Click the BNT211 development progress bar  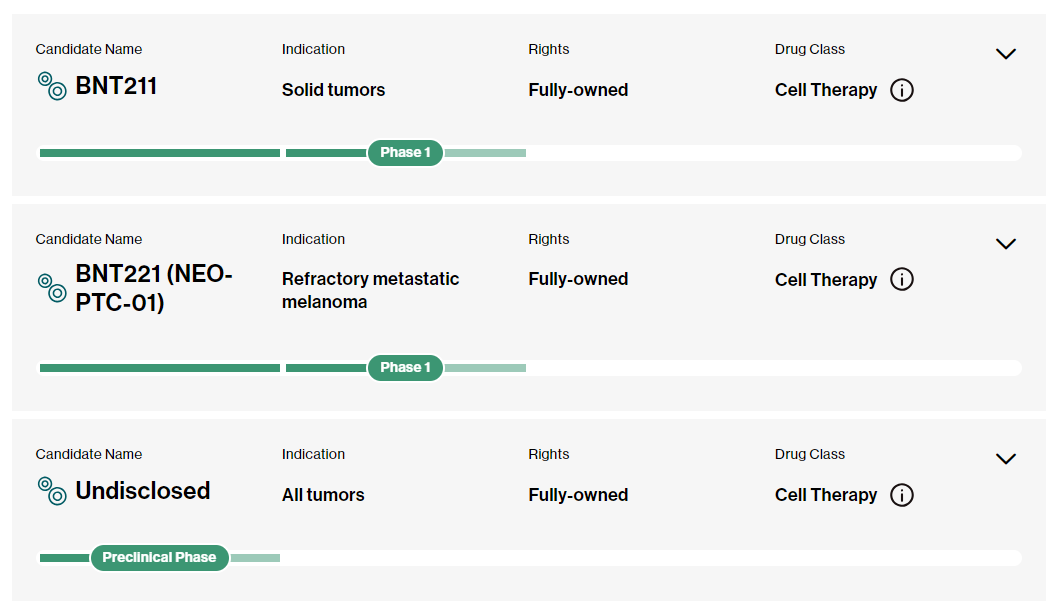tap(160, 152)
